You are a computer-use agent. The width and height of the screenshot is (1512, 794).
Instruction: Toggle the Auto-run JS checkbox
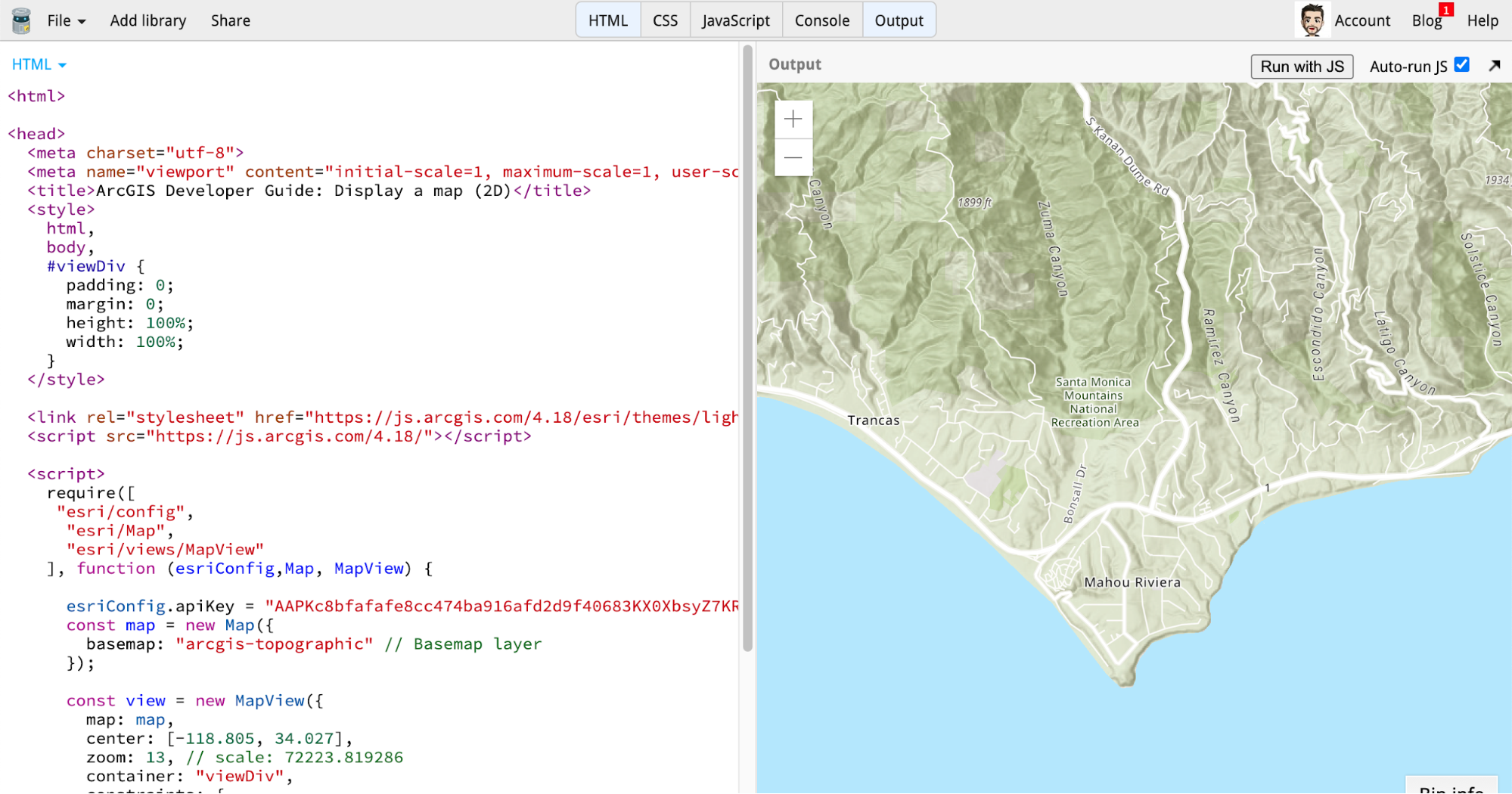click(x=1462, y=65)
